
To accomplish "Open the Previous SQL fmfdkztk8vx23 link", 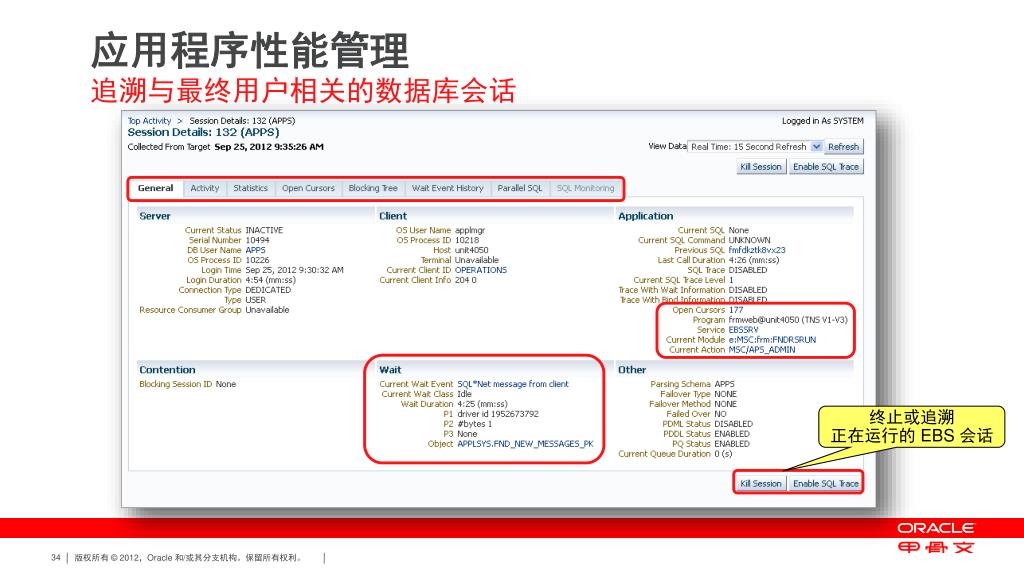I will 757,250.
